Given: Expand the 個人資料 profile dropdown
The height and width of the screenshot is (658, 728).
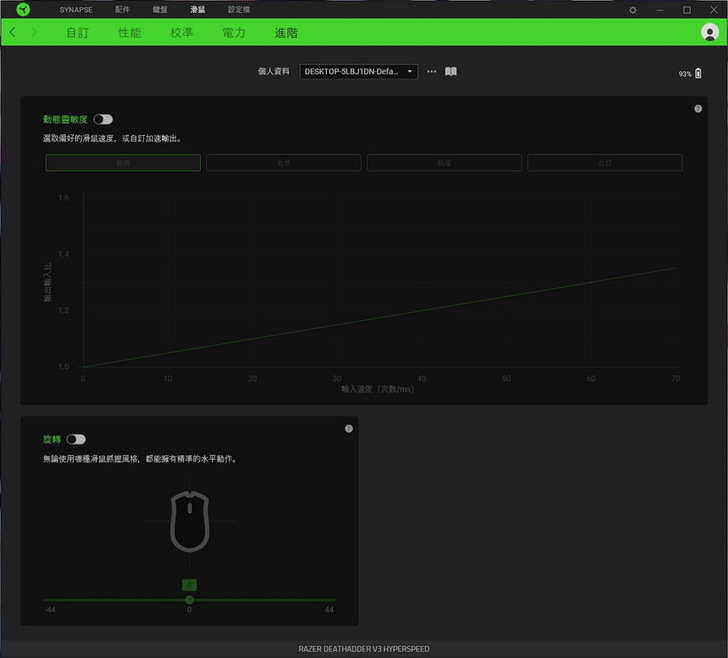Looking at the screenshot, I should tap(359, 72).
